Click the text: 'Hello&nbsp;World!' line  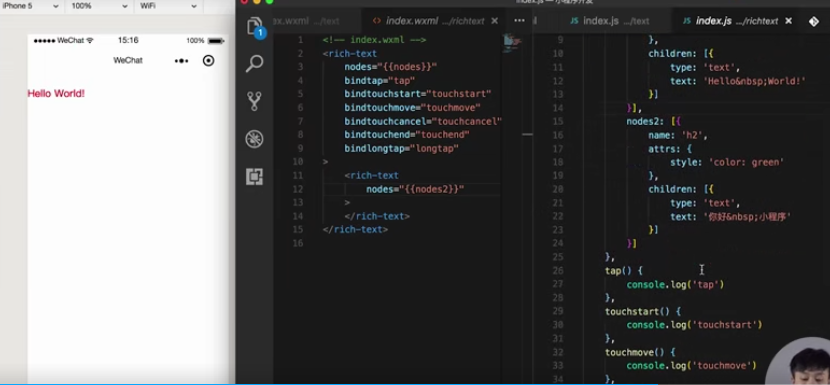(737, 81)
